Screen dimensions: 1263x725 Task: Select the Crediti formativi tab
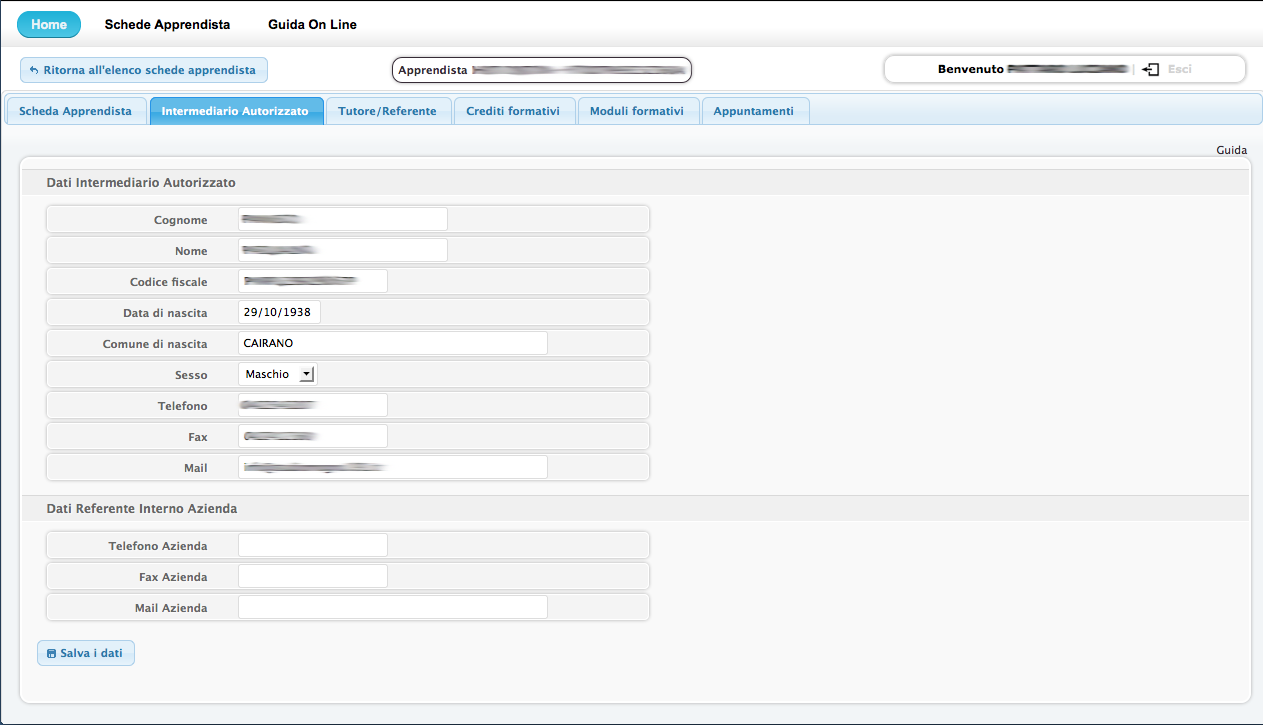(514, 111)
